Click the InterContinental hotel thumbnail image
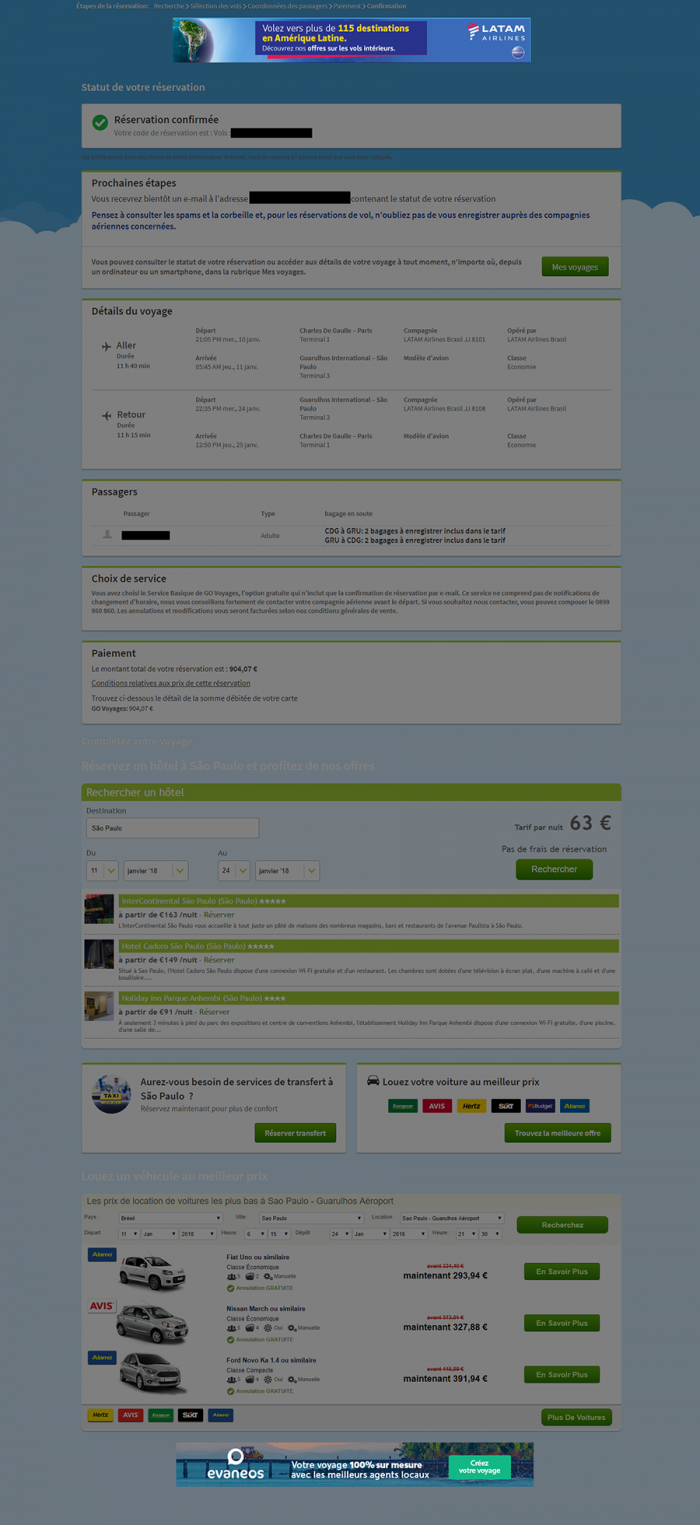This screenshot has width=700, height=1525. click(x=99, y=909)
